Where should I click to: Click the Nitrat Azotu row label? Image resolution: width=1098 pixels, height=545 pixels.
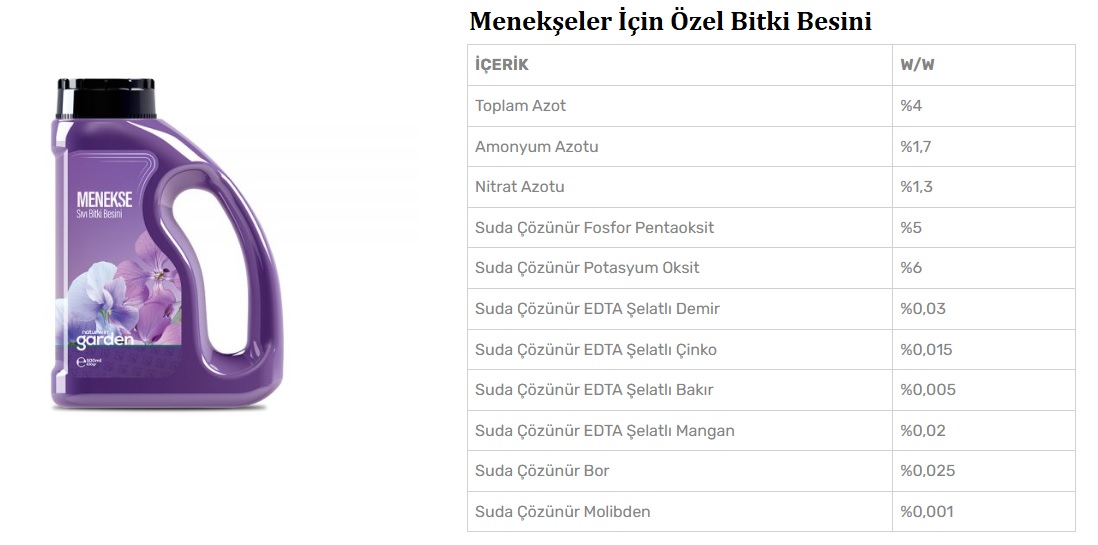click(x=520, y=187)
